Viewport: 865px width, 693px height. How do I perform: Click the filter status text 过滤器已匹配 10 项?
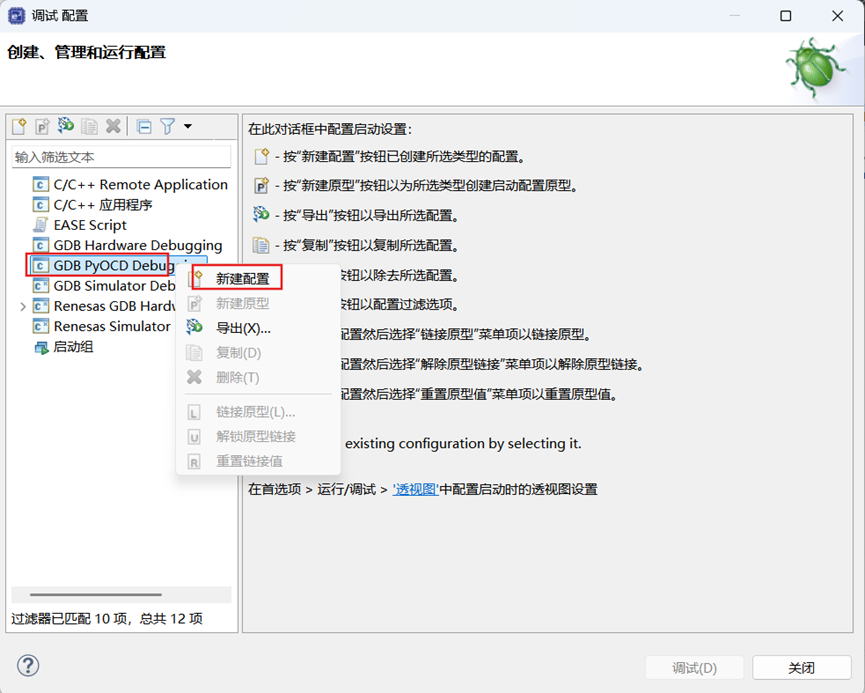coord(69,619)
